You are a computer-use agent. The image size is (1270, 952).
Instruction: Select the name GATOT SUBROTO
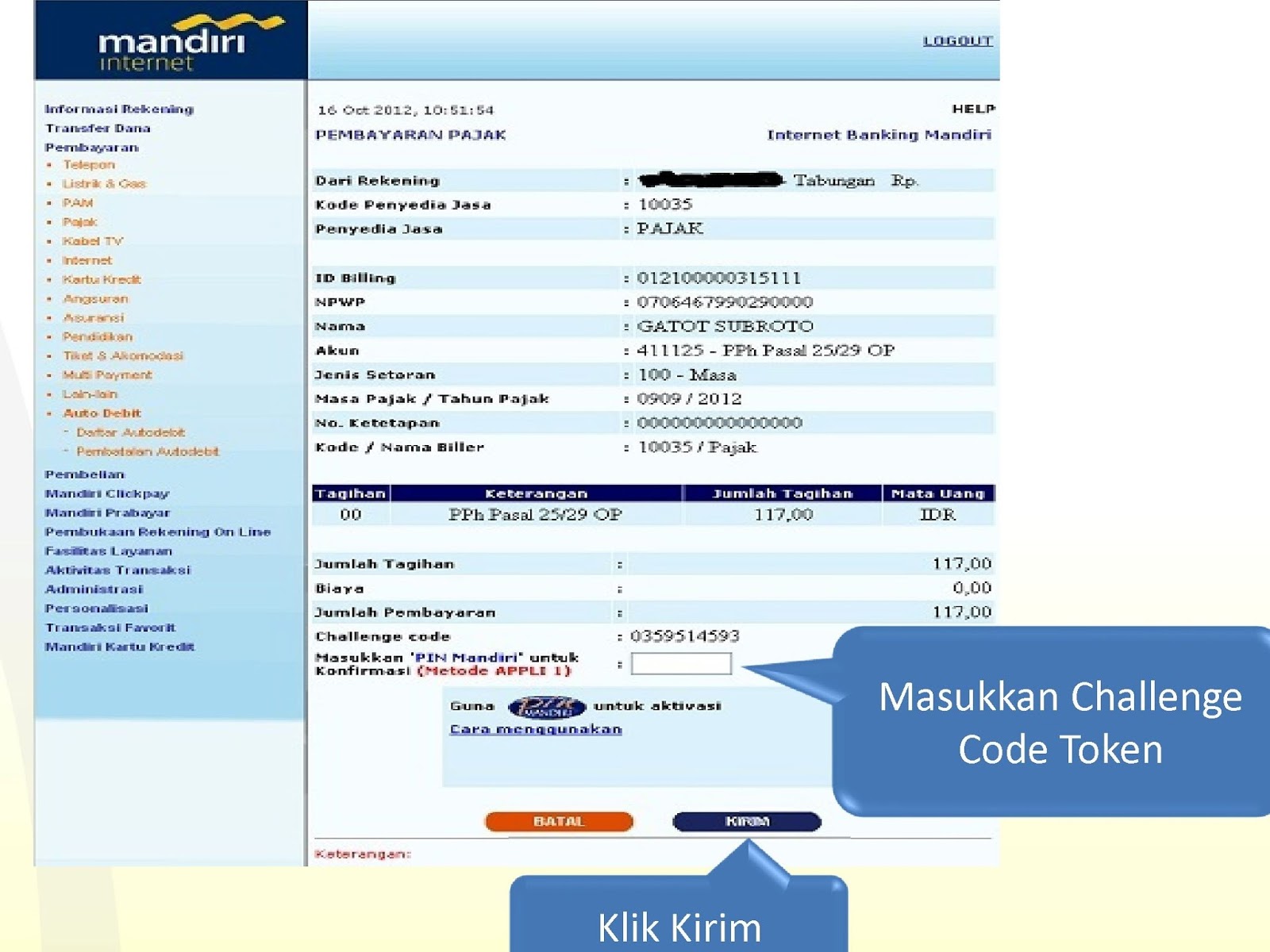(x=725, y=327)
